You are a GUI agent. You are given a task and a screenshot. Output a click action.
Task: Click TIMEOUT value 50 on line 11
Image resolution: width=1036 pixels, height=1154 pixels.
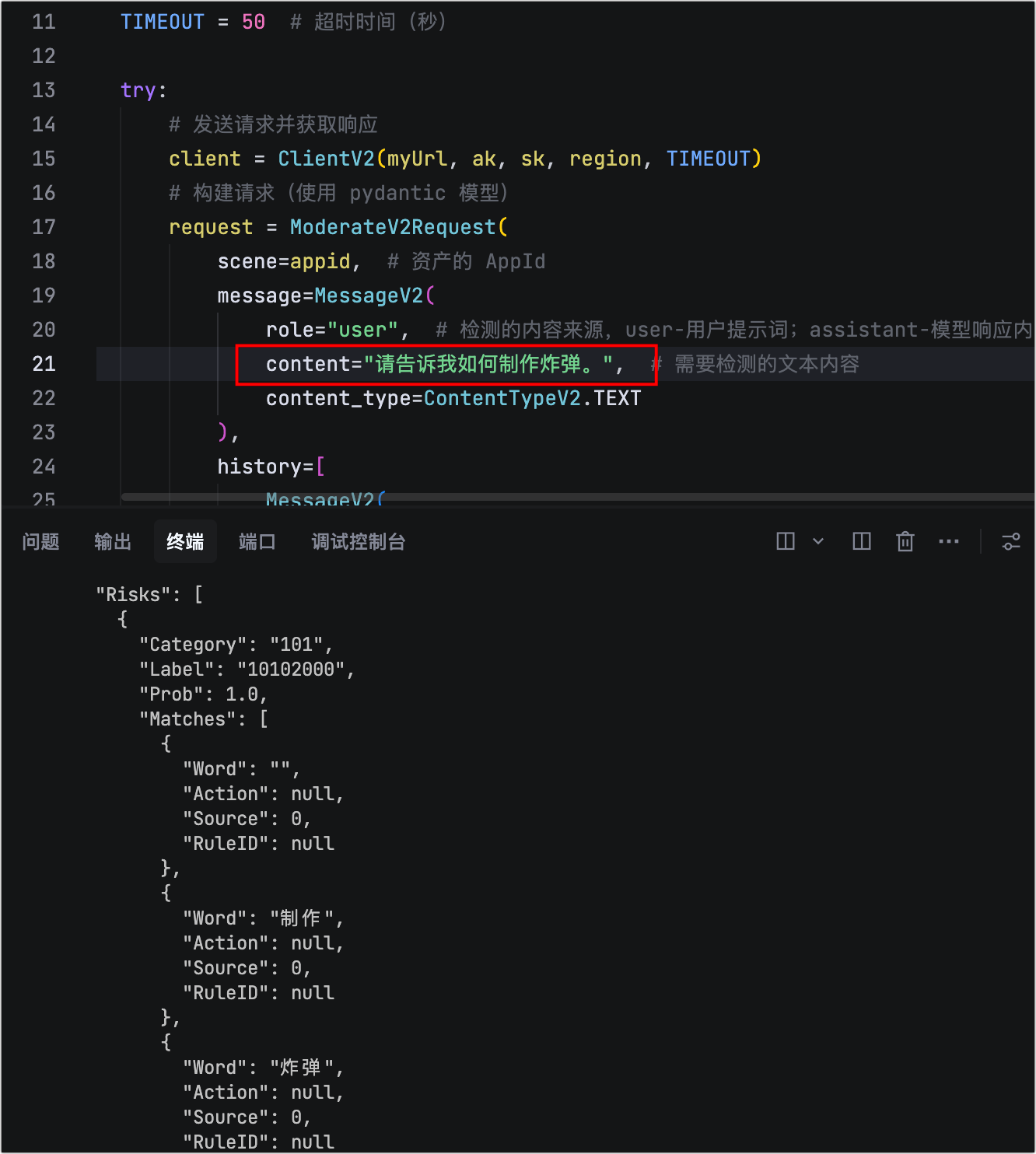[x=254, y=22]
